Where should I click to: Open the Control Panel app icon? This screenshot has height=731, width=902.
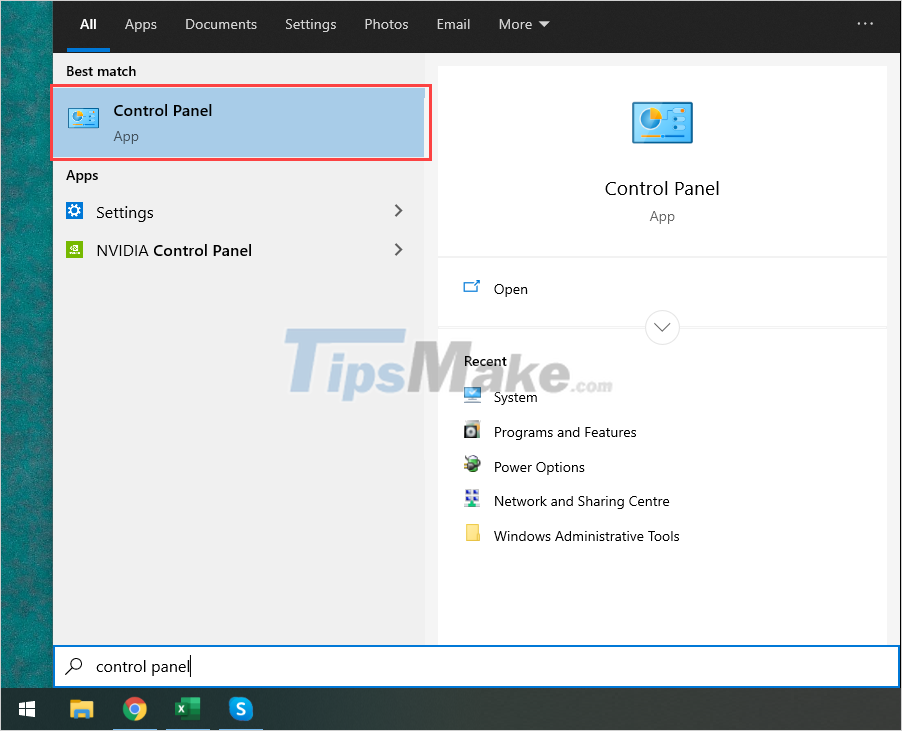click(84, 117)
